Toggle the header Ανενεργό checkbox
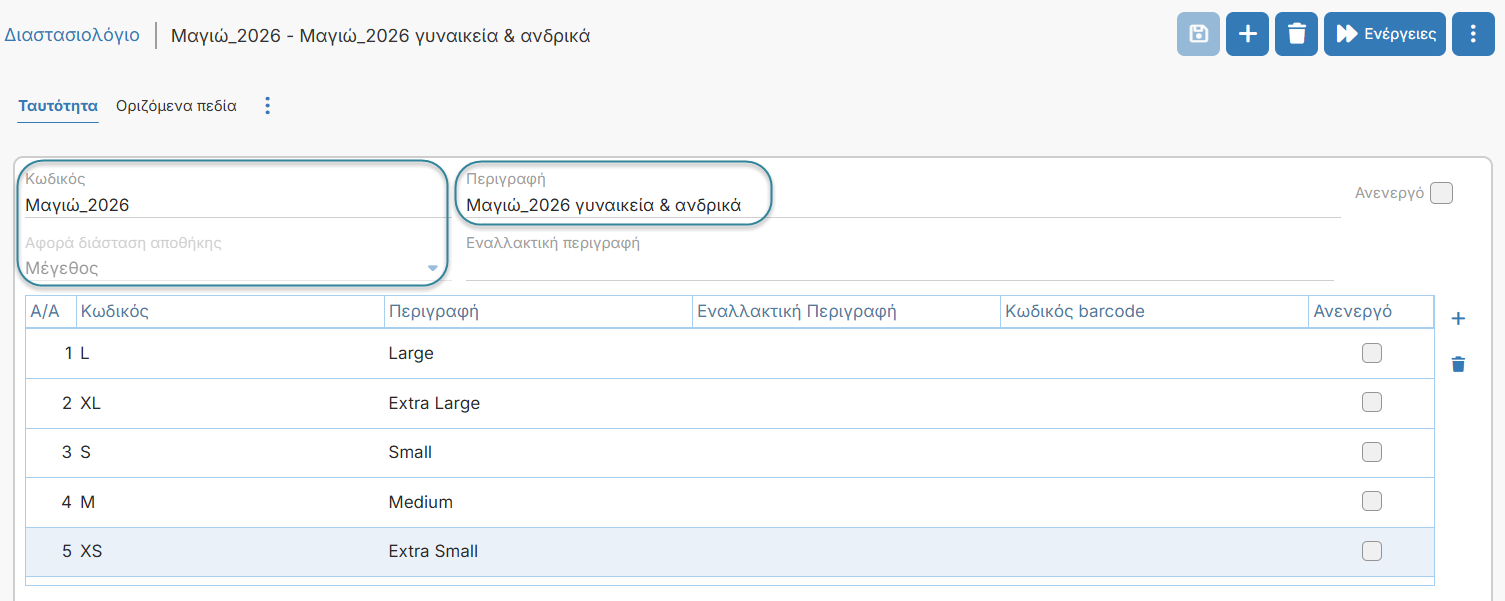This screenshot has width=1505, height=601. [1441, 193]
